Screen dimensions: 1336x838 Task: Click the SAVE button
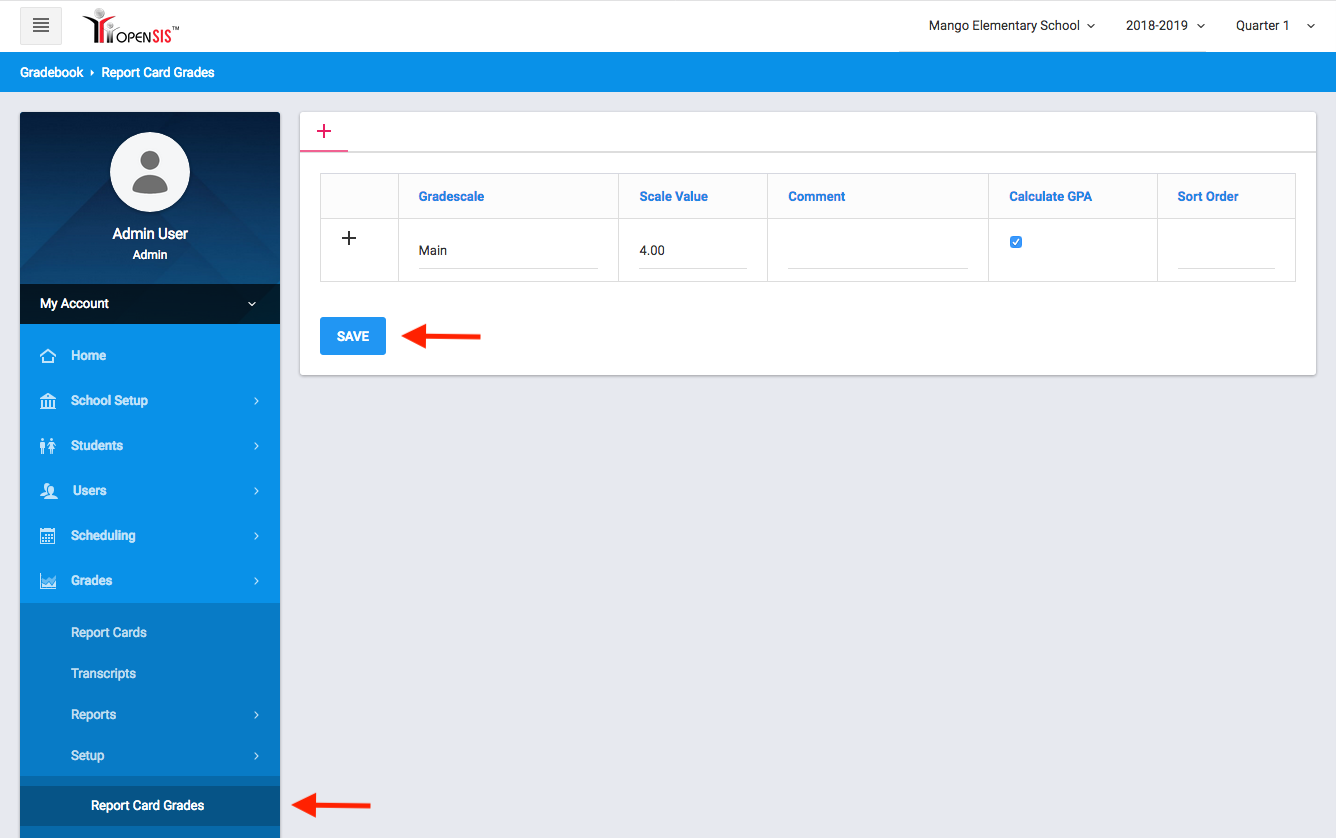(352, 336)
